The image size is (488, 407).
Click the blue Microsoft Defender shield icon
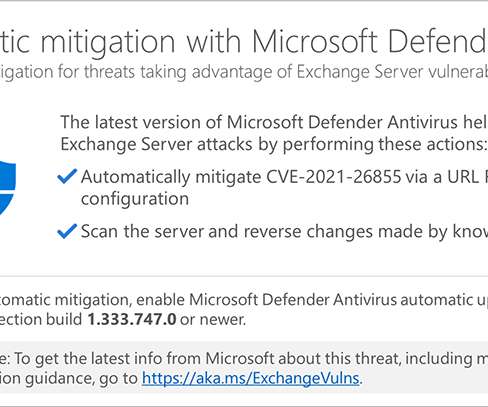[x=7, y=188]
